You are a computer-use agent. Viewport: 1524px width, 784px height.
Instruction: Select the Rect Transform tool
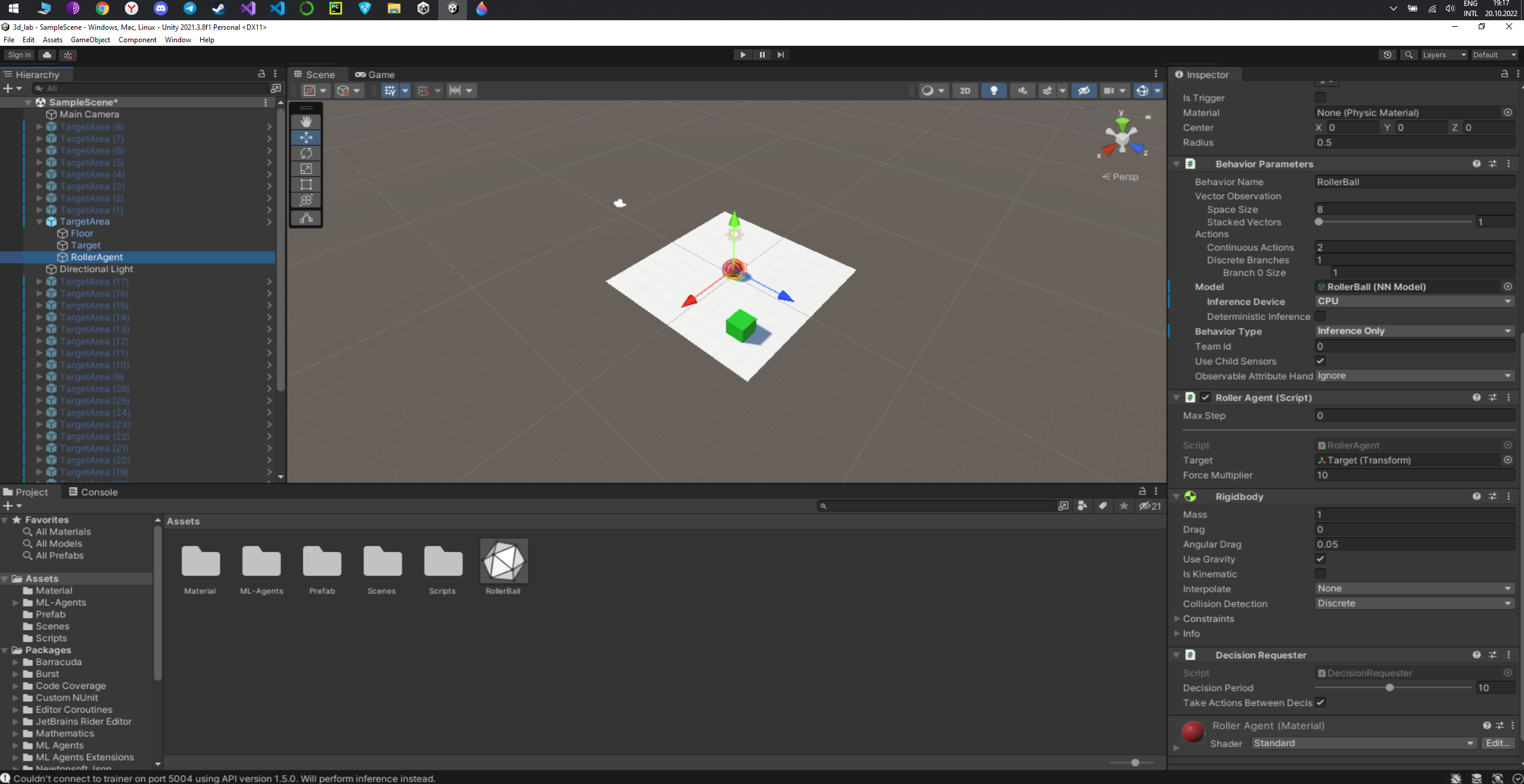(306, 185)
